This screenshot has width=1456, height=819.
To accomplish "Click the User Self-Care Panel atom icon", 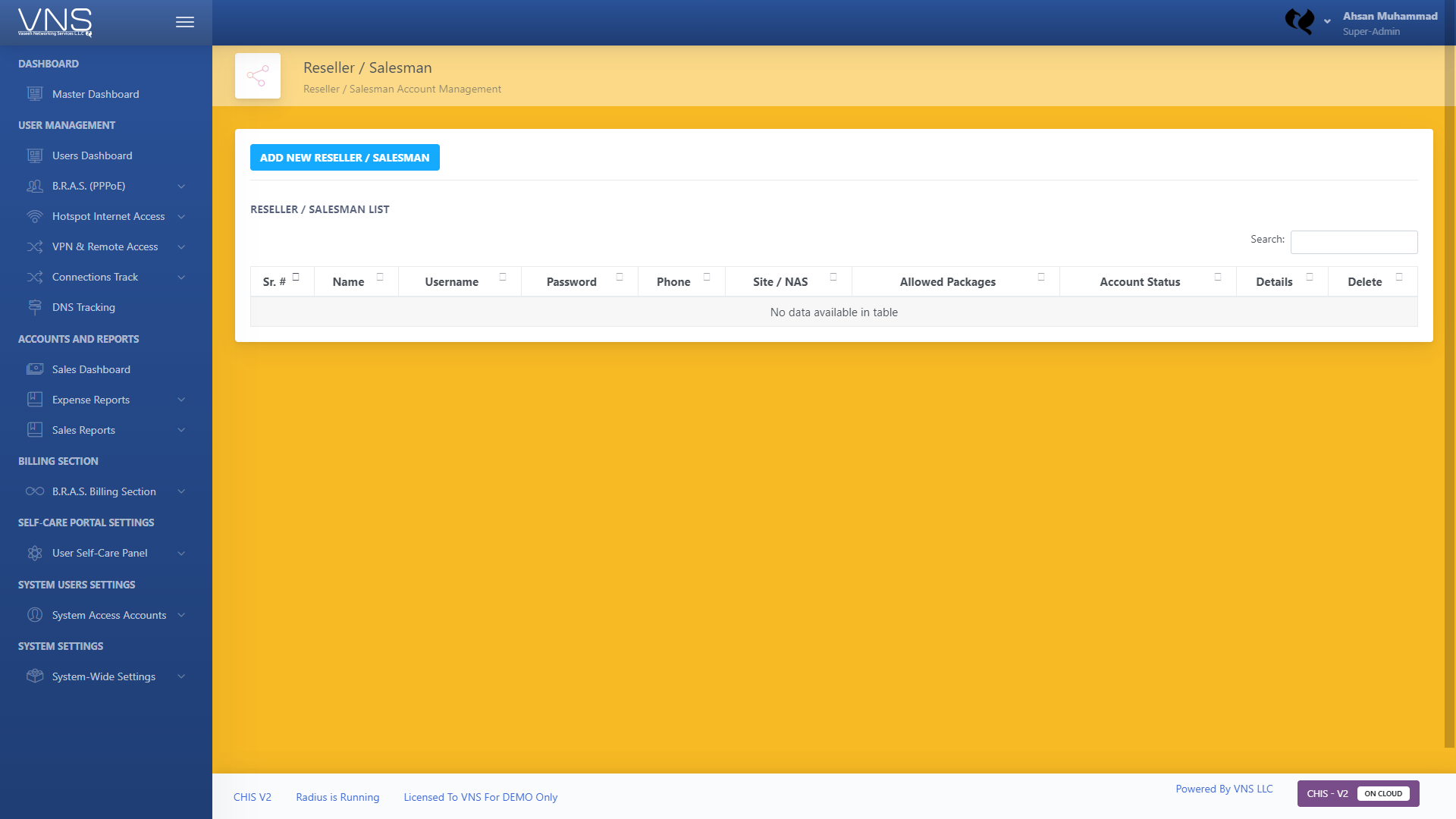I will (x=35, y=553).
